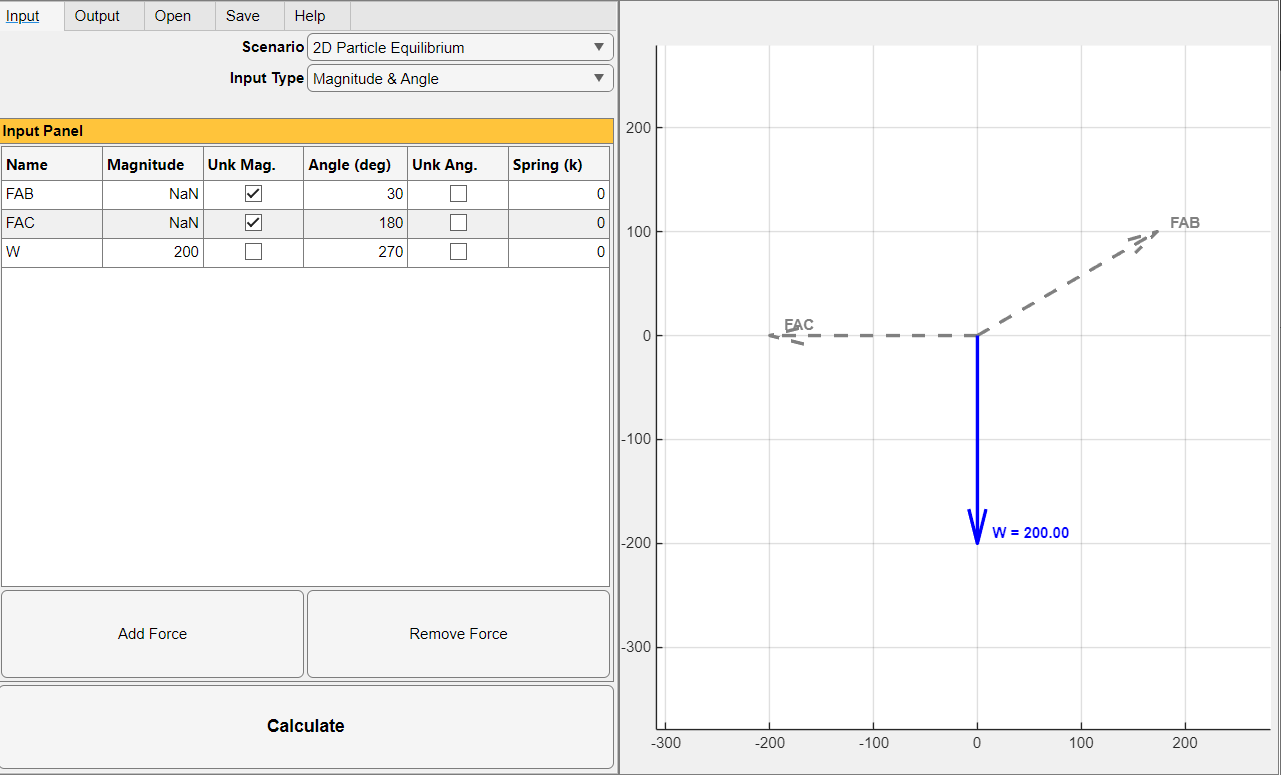Click the blue W force arrow in plot
The image size is (1281, 775).
click(x=977, y=440)
